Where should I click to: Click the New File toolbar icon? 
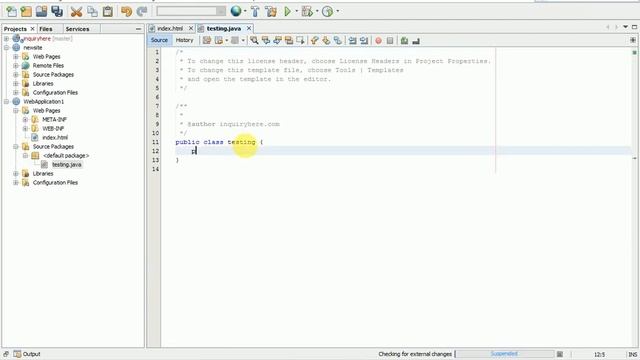point(11,11)
